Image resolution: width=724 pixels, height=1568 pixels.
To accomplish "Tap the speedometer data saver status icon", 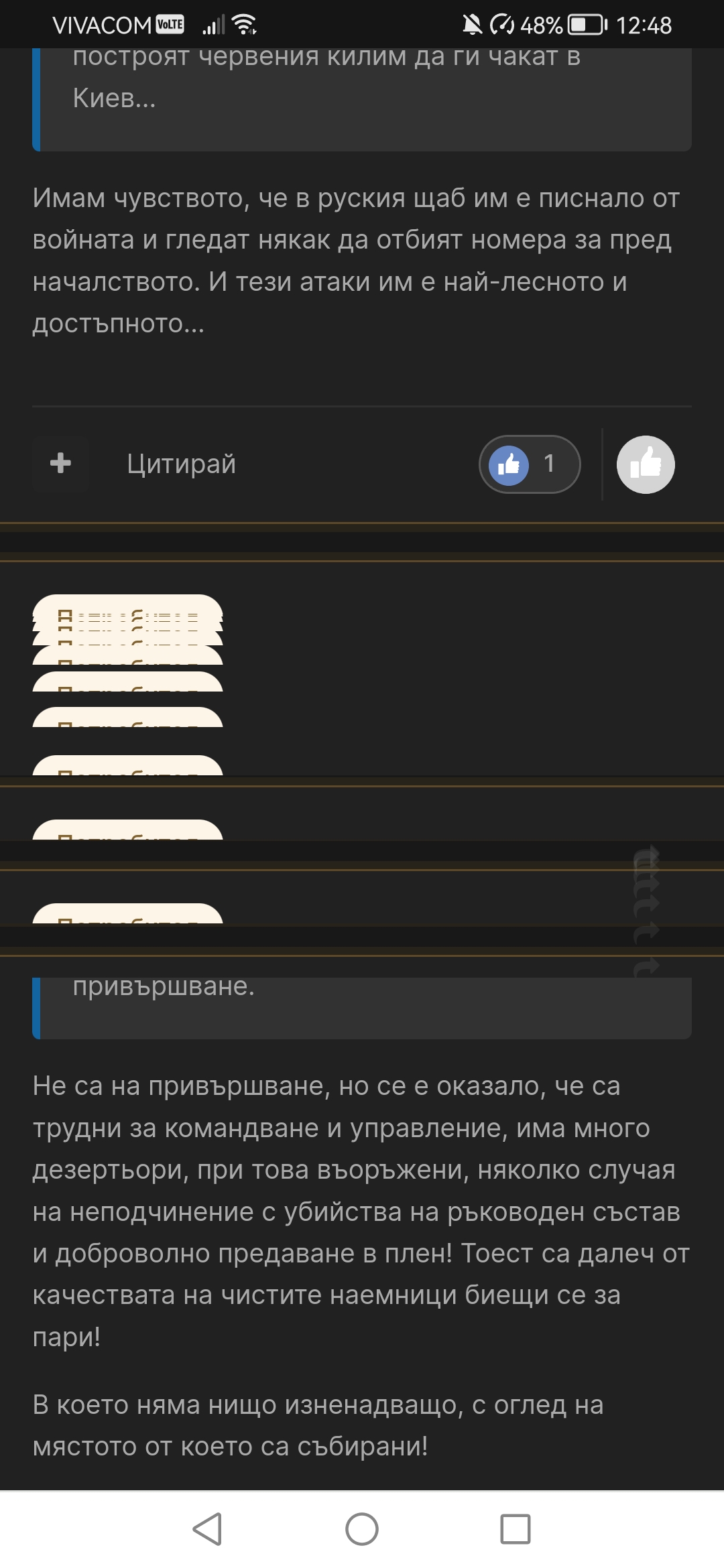I will (502, 25).
